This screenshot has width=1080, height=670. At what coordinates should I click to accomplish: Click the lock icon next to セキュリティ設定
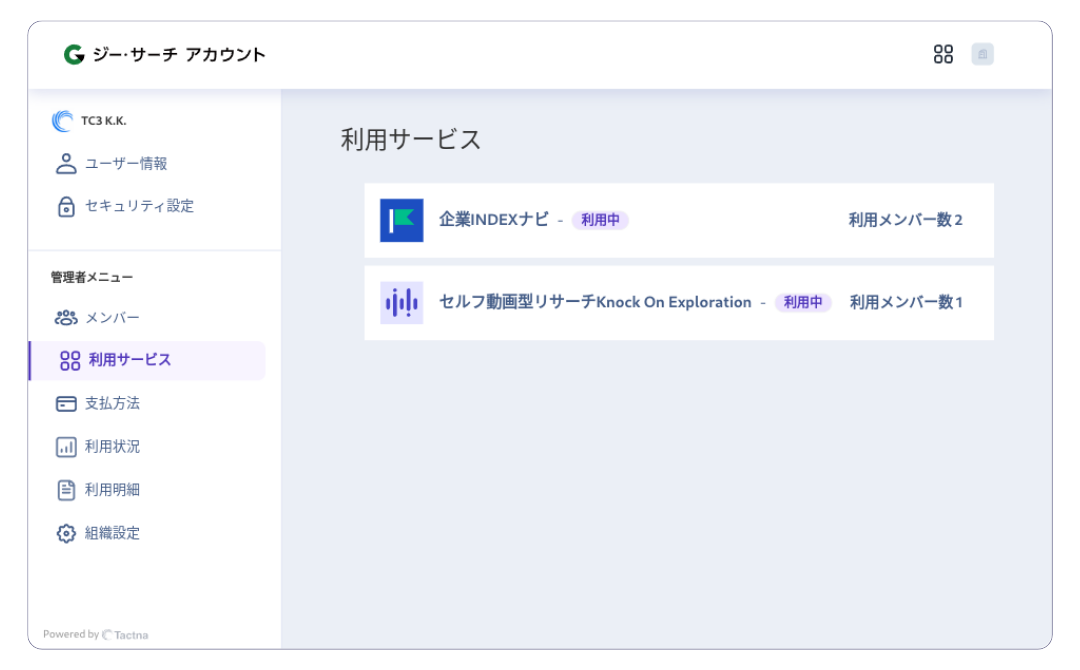click(66, 206)
